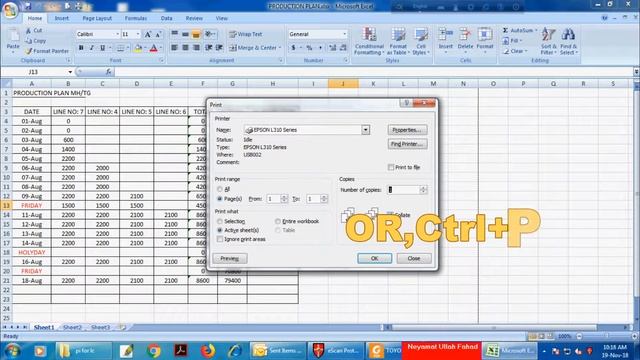Viewport: 640px width, 360px height.
Task: Open Conditional Formatting
Action: (369, 41)
